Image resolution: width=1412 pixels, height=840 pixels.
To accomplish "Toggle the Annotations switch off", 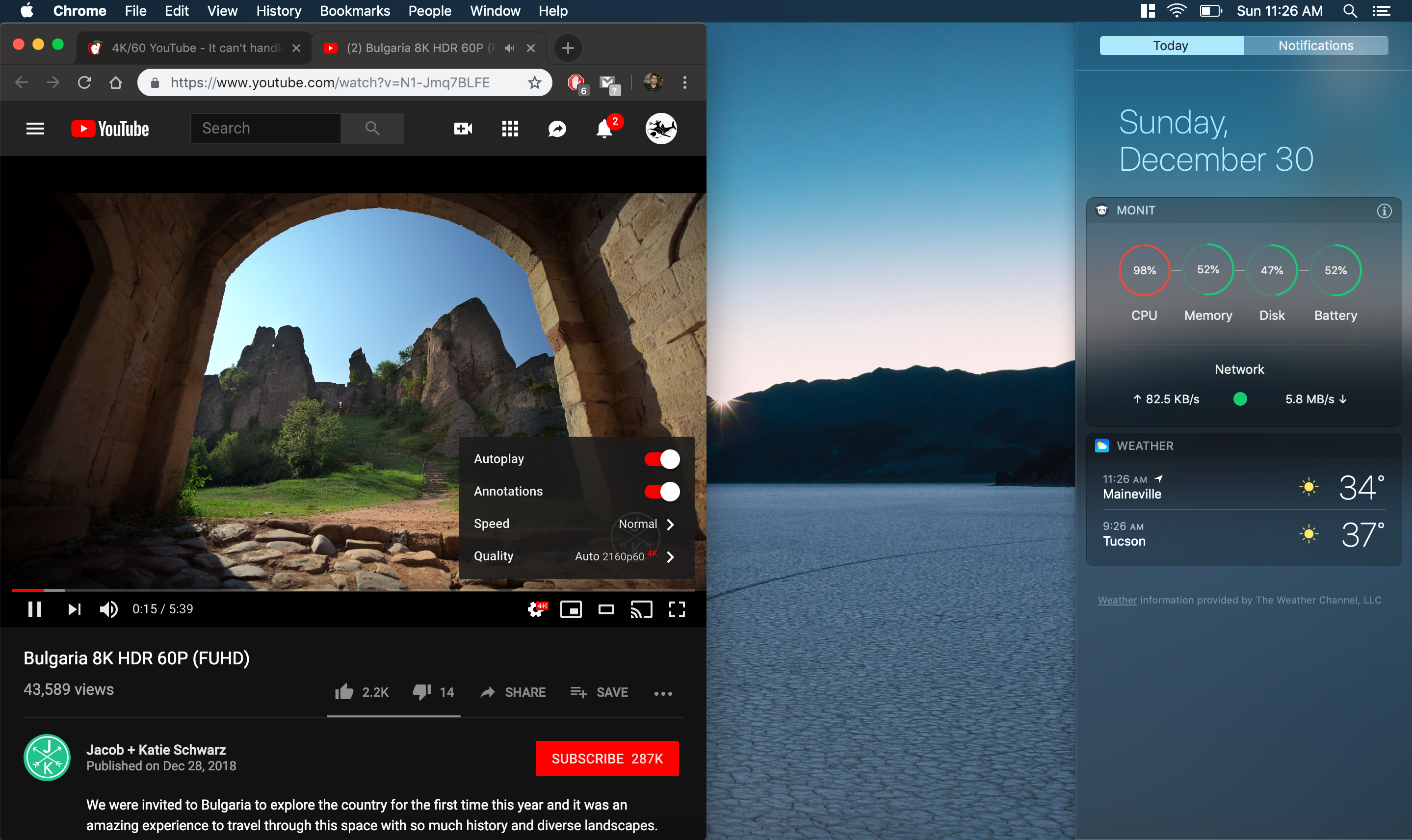I will click(x=661, y=491).
